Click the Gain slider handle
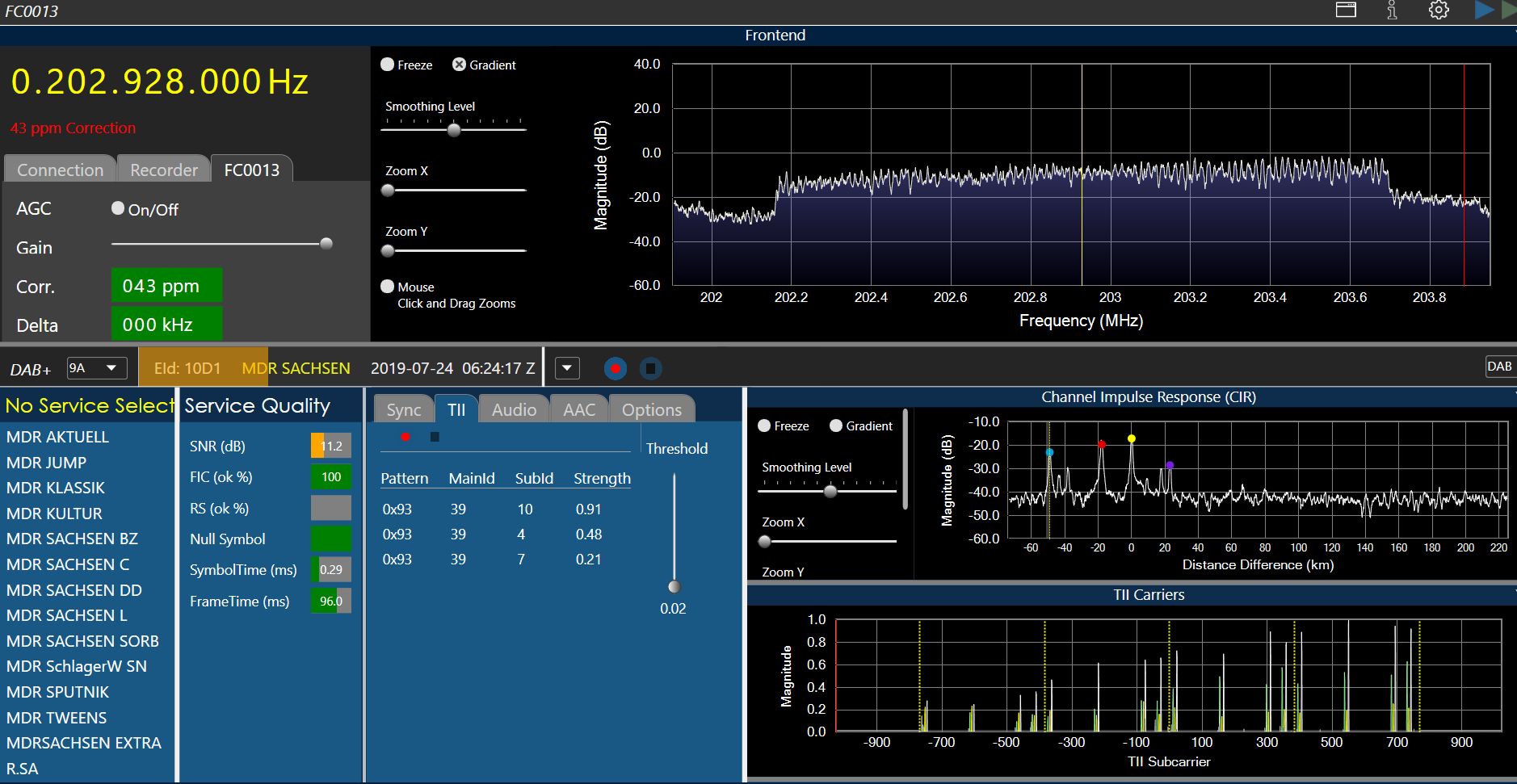1517x784 pixels. pyautogui.click(x=326, y=243)
